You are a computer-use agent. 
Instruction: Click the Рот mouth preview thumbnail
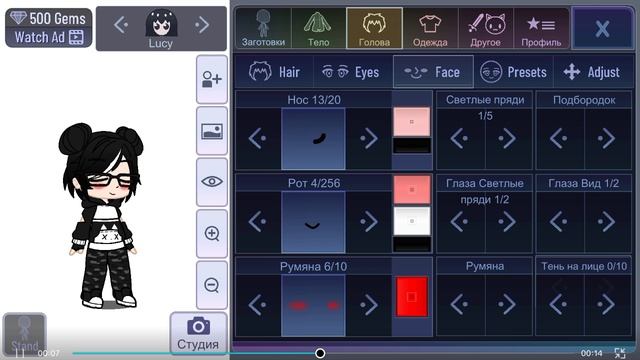click(313, 222)
